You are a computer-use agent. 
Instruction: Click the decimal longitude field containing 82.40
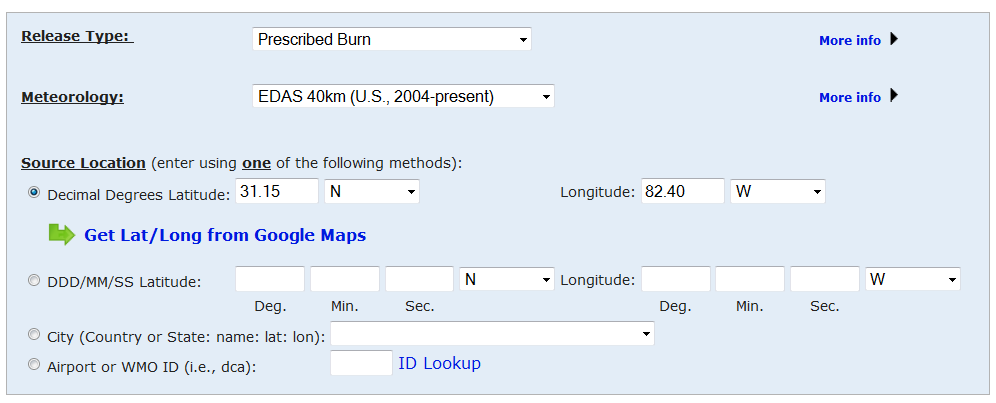tap(683, 191)
